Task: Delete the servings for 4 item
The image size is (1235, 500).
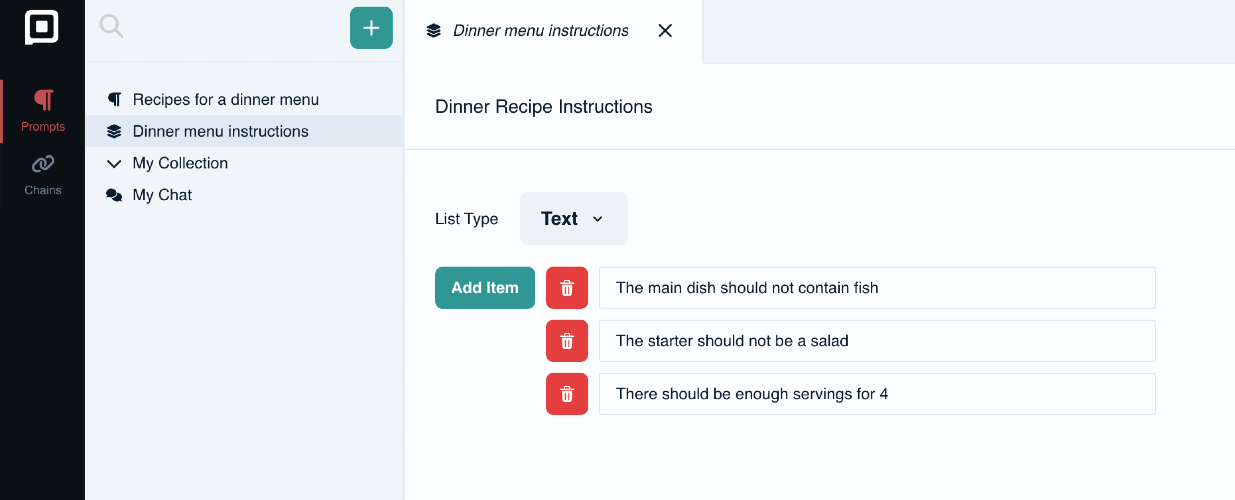Action: coord(567,394)
